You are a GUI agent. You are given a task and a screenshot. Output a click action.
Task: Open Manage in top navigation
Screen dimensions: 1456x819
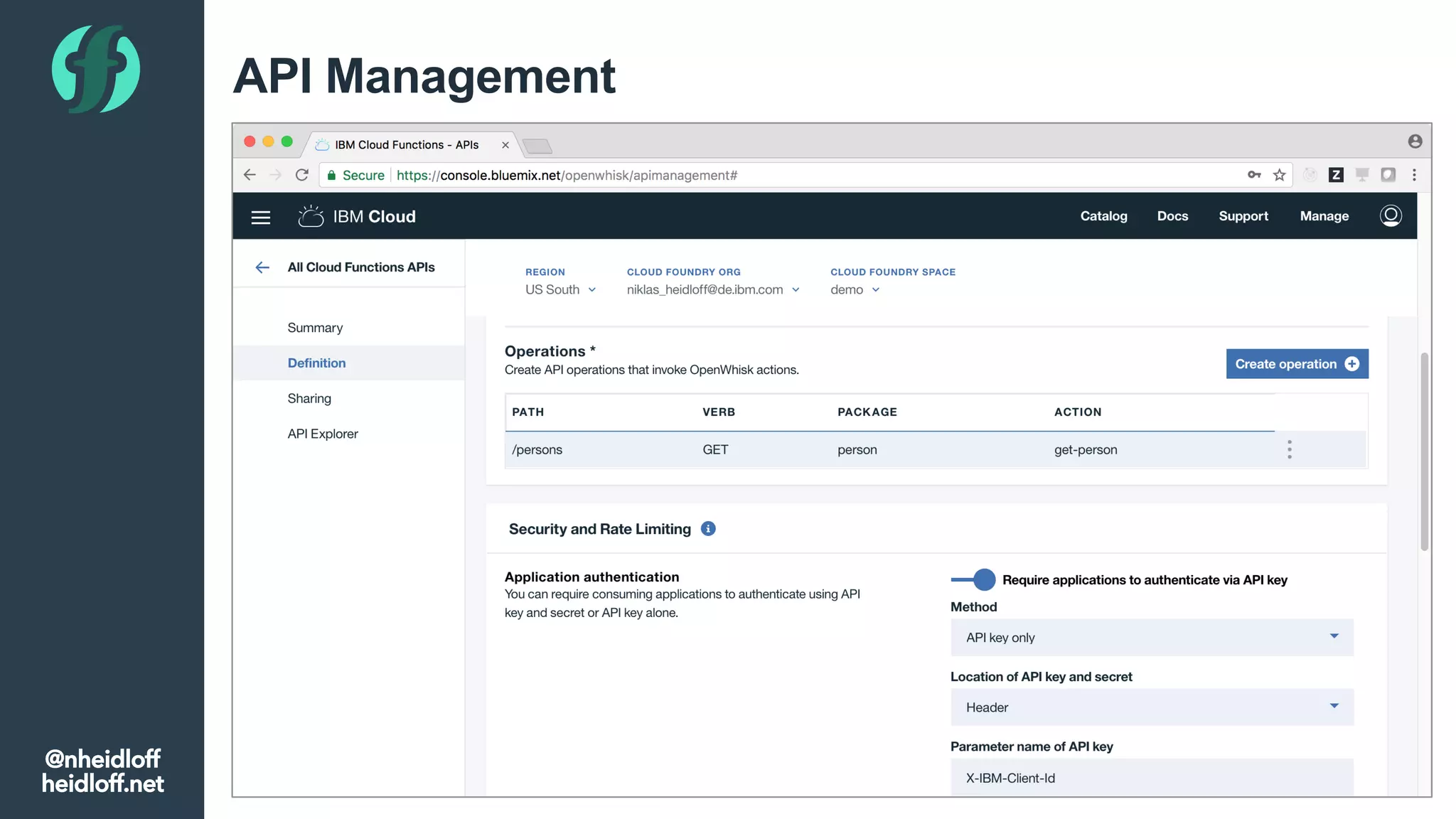(1324, 216)
